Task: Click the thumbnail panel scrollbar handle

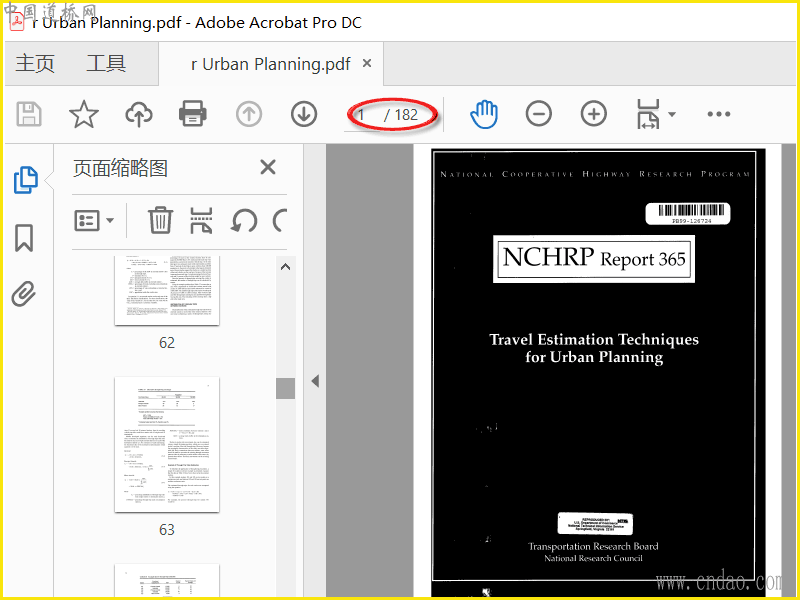Action: tap(285, 388)
